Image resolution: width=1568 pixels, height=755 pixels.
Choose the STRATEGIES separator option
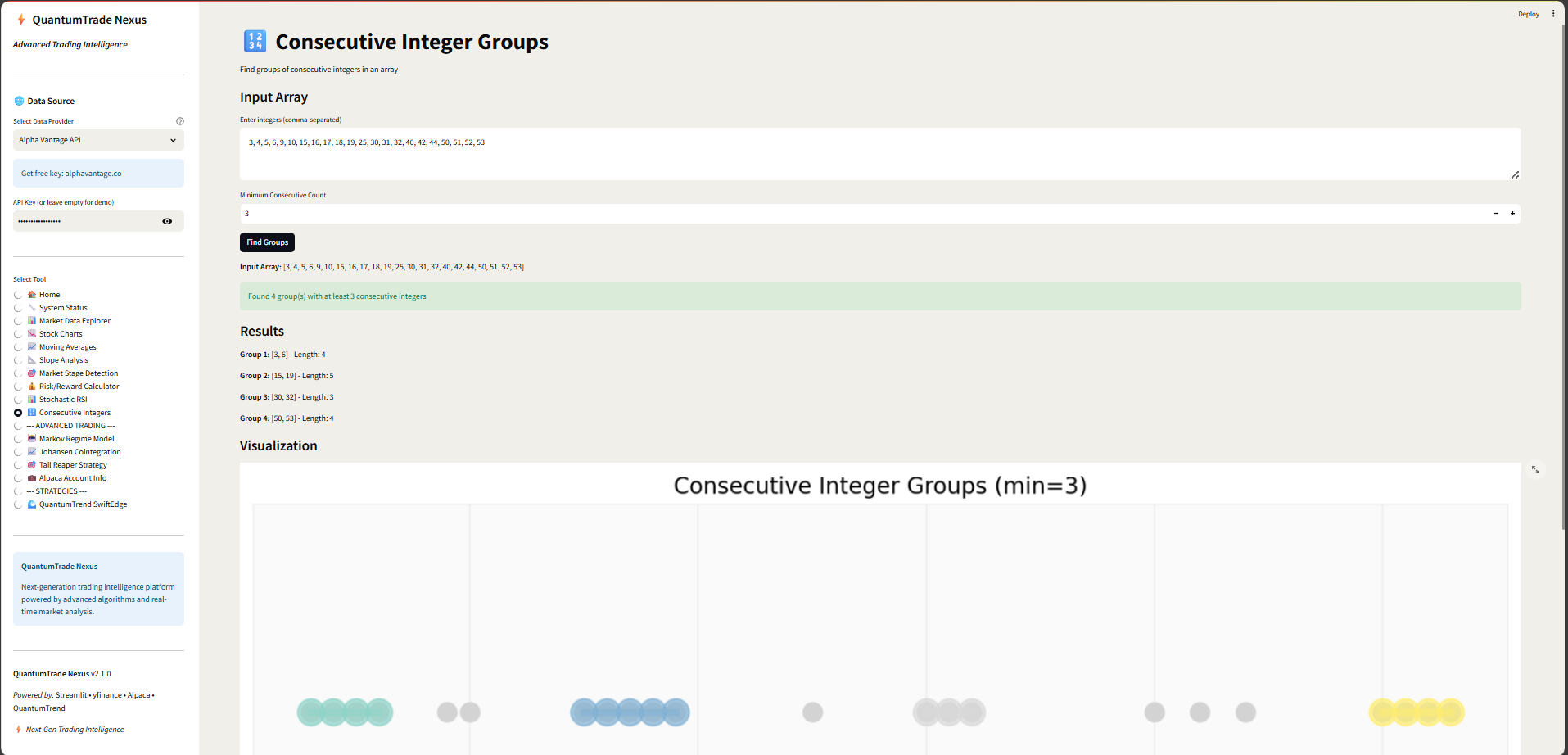point(56,491)
